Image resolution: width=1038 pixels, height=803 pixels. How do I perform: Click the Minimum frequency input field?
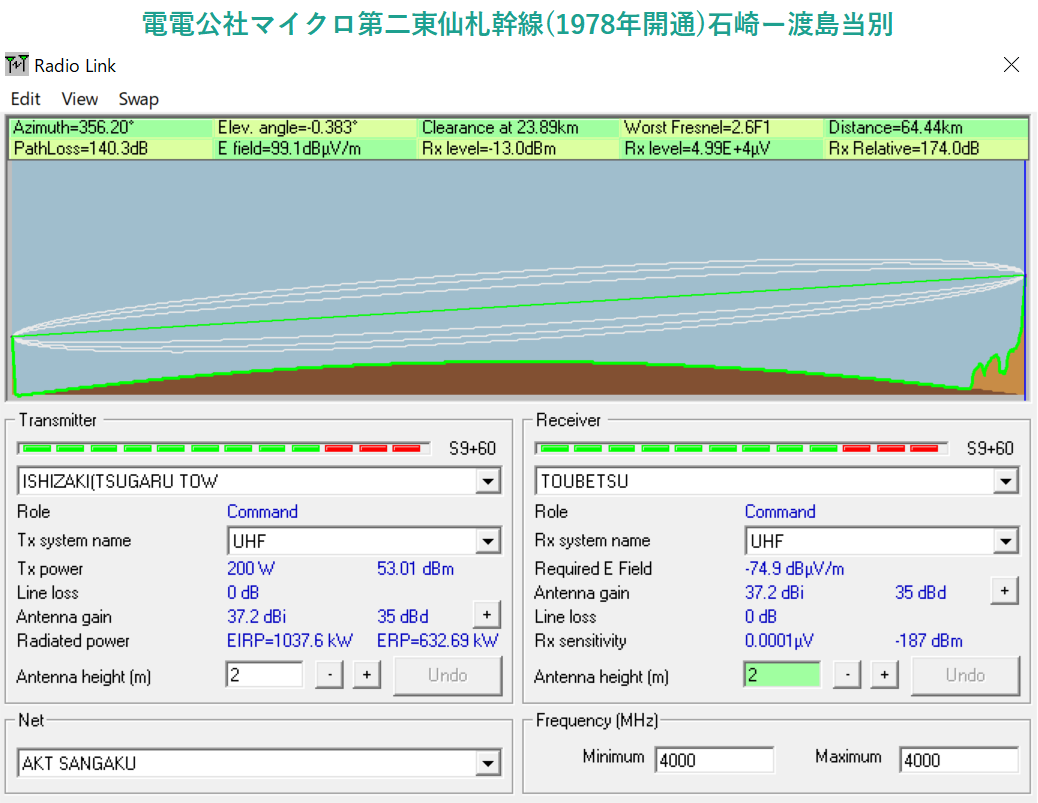[x=714, y=760]
